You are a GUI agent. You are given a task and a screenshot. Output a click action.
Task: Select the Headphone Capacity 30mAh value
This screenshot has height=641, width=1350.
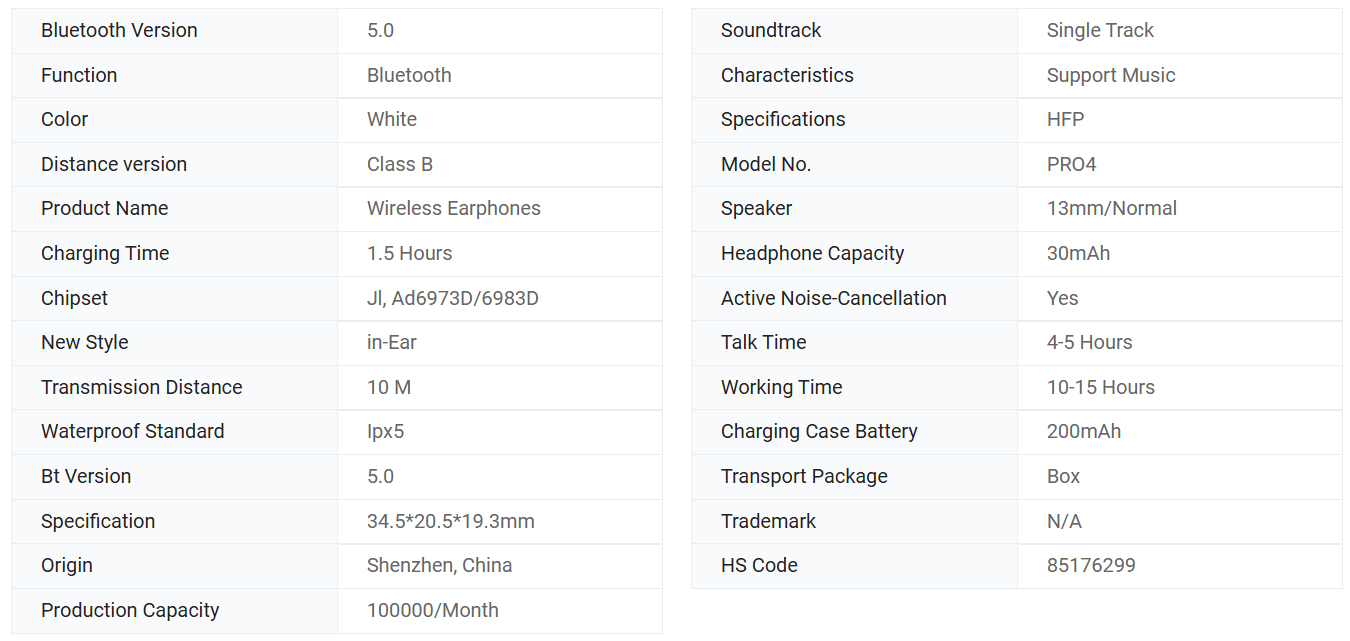coord(1078,253)
